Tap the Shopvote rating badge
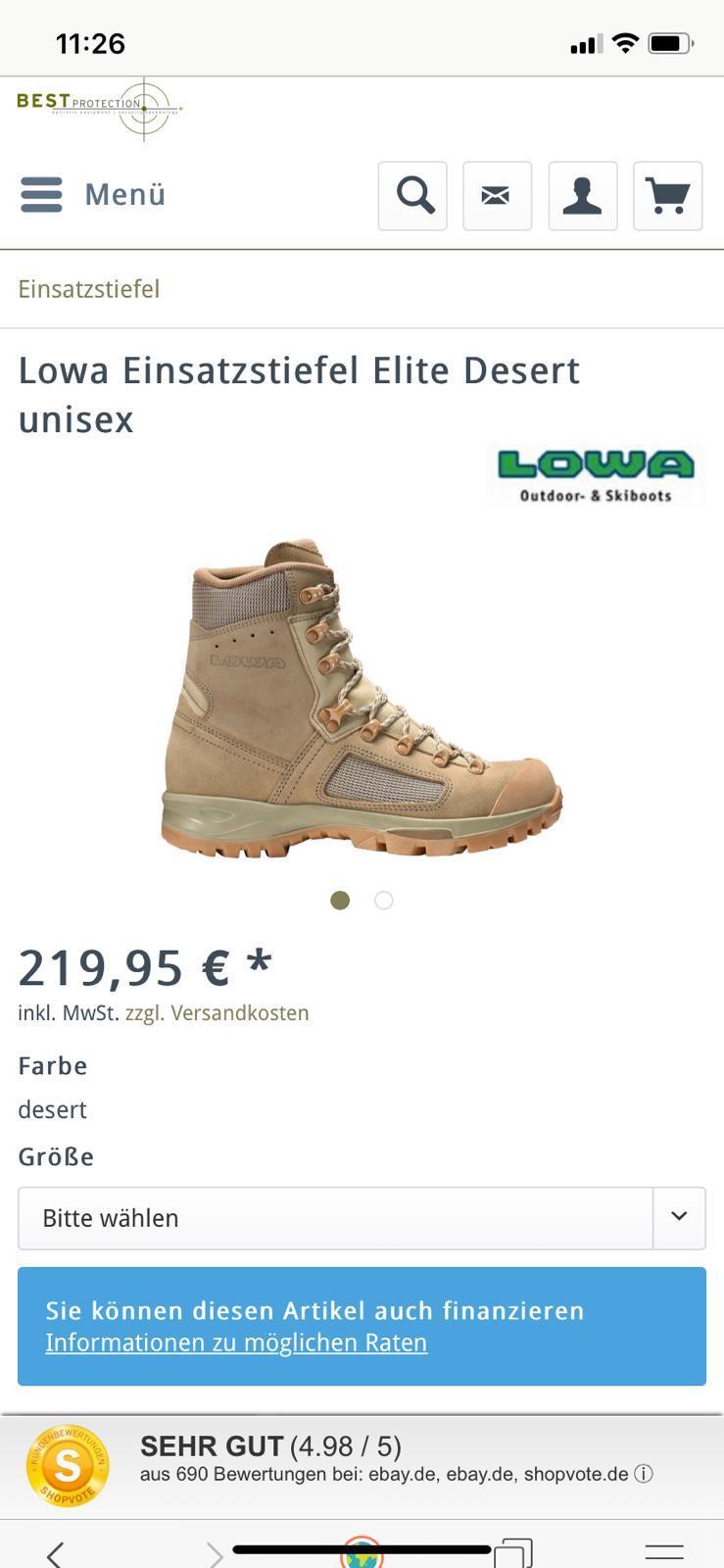This screenshot has width=724, height=1568. [68, 1466]
